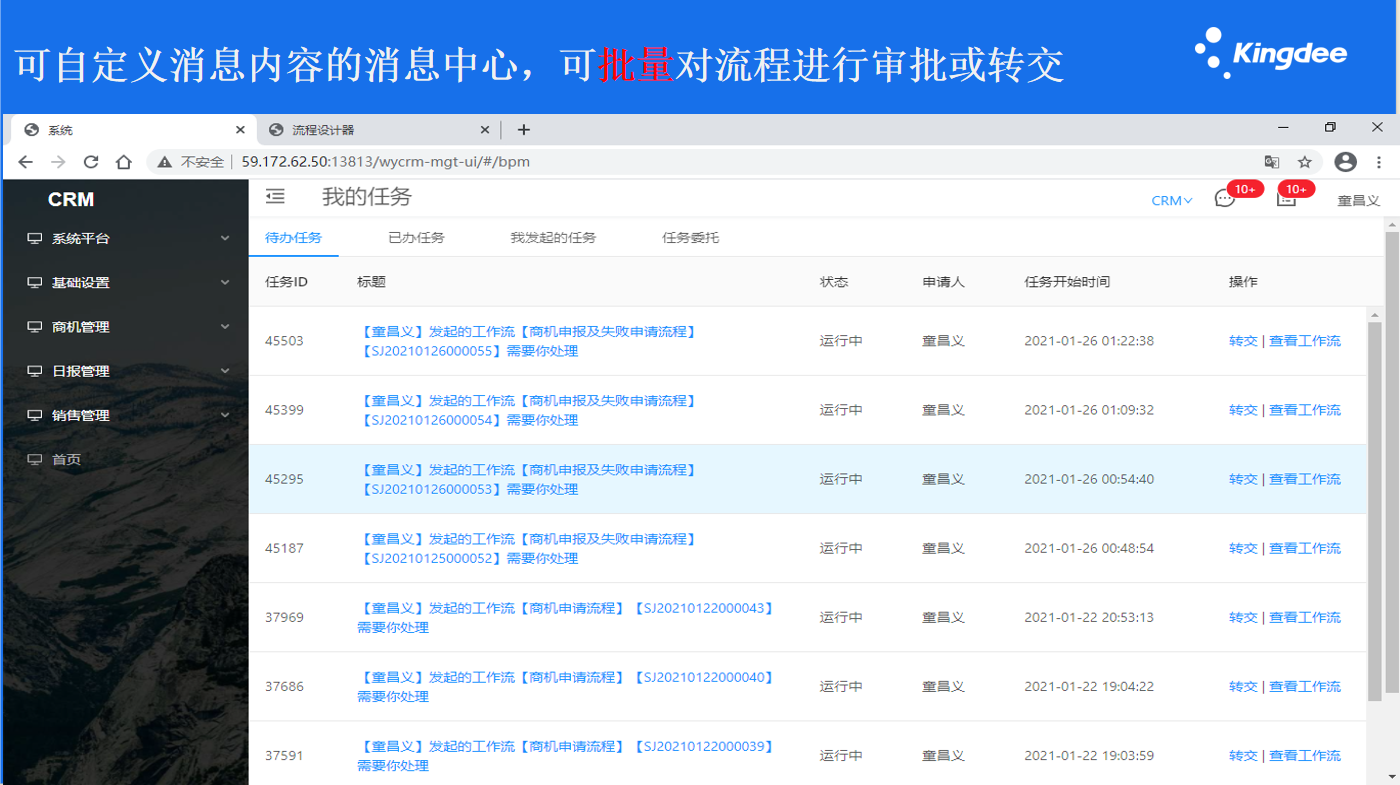Click the 首页 item in sidebar
Screen dimensions: 1400x785
[66, 460]
